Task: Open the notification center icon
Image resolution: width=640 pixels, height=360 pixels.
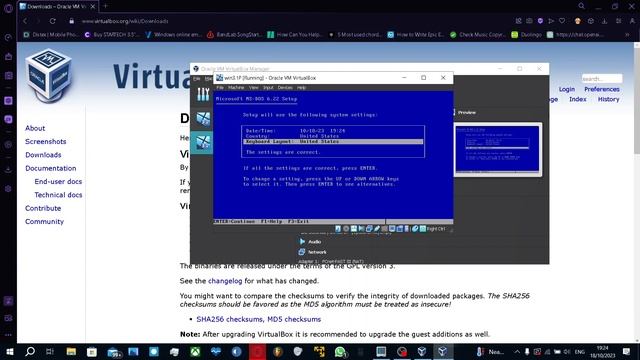Action: coord(626,351)
